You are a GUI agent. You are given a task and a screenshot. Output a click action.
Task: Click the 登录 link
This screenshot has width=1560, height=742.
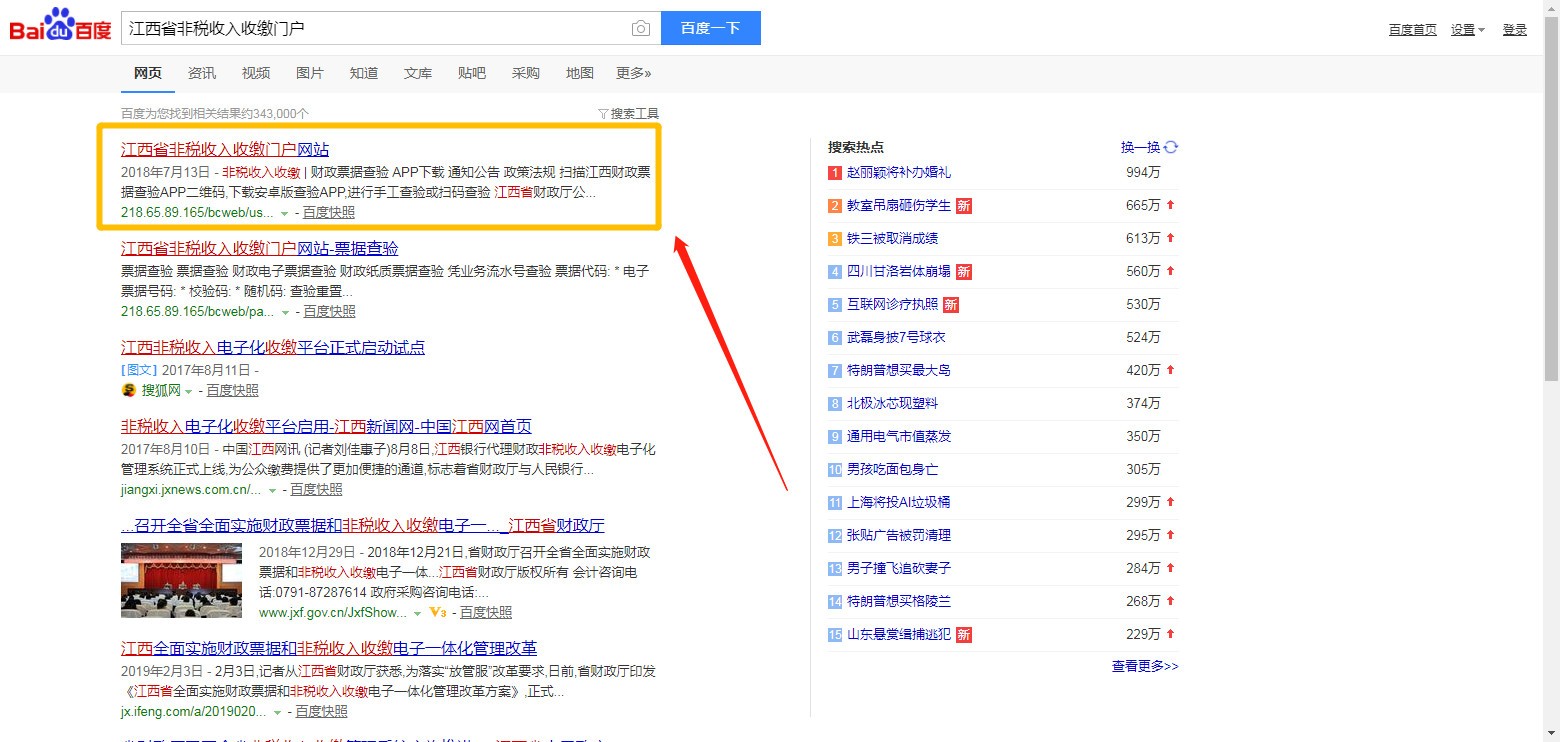(x=1515, y=30)
